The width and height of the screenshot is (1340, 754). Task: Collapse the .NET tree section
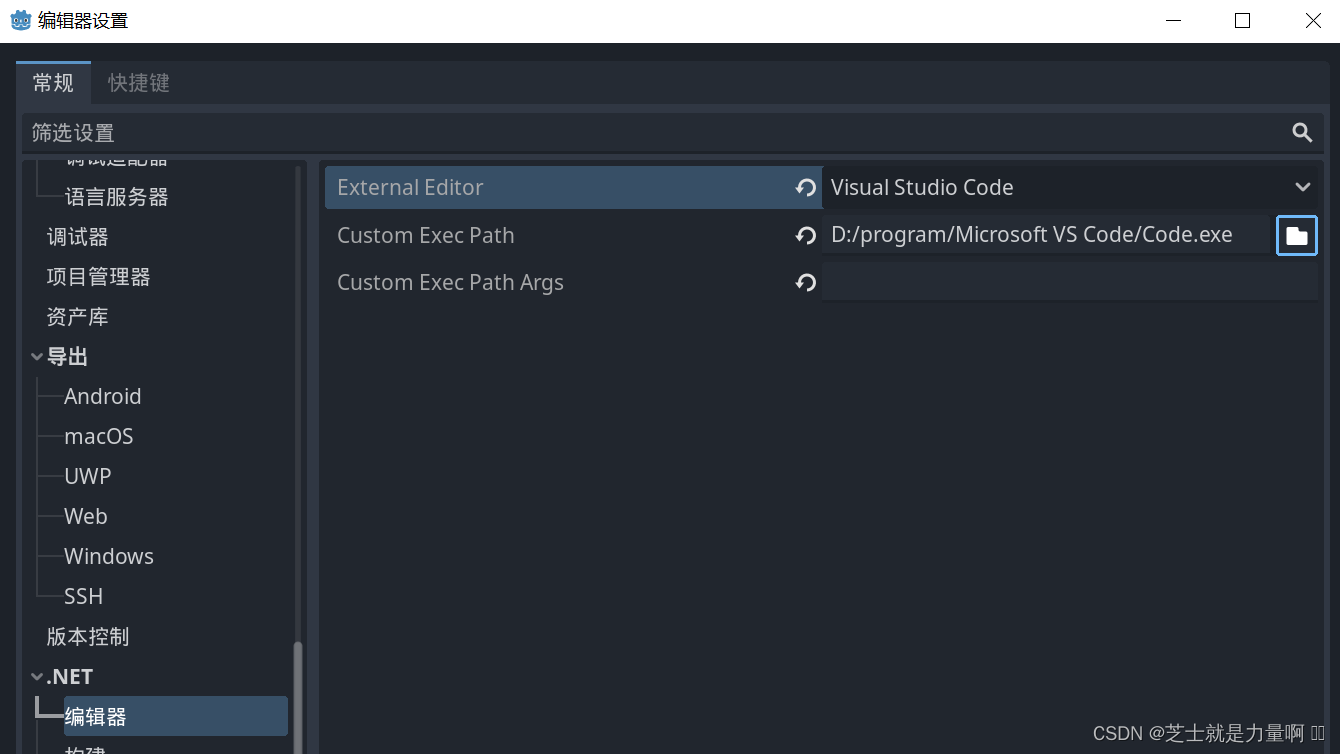(37, 677)
